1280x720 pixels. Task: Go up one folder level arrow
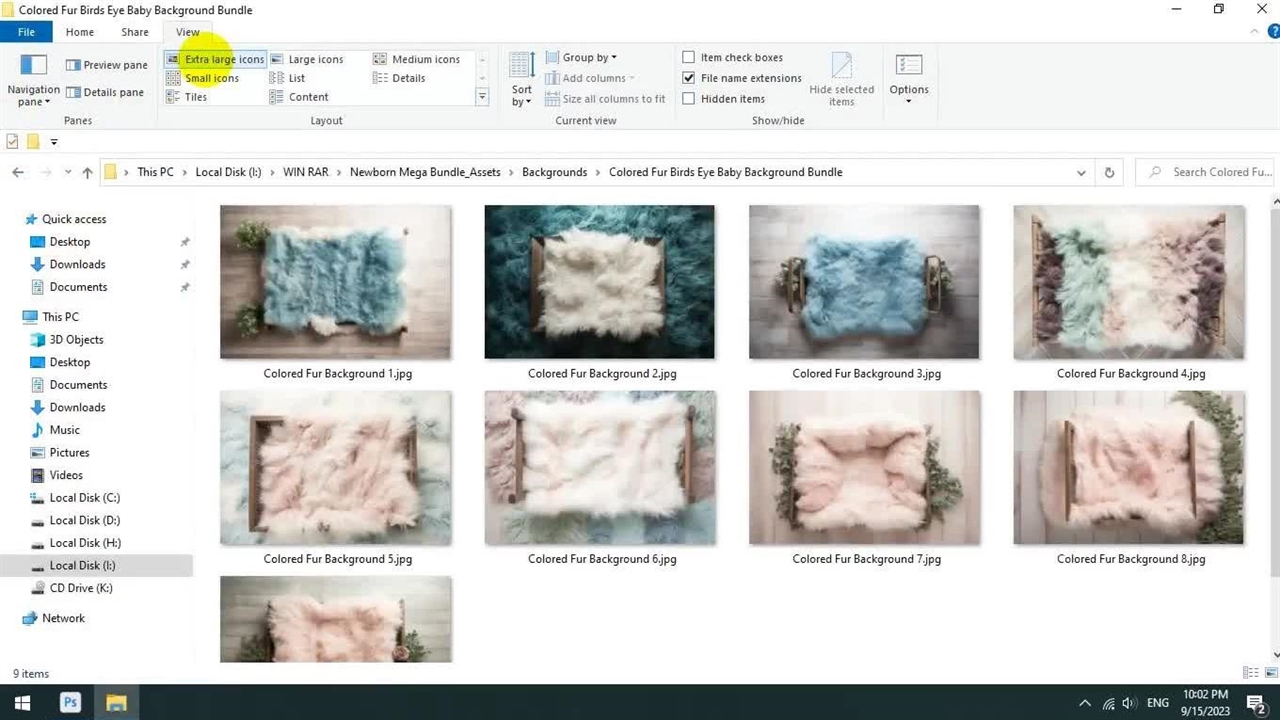tap(87, 172)
